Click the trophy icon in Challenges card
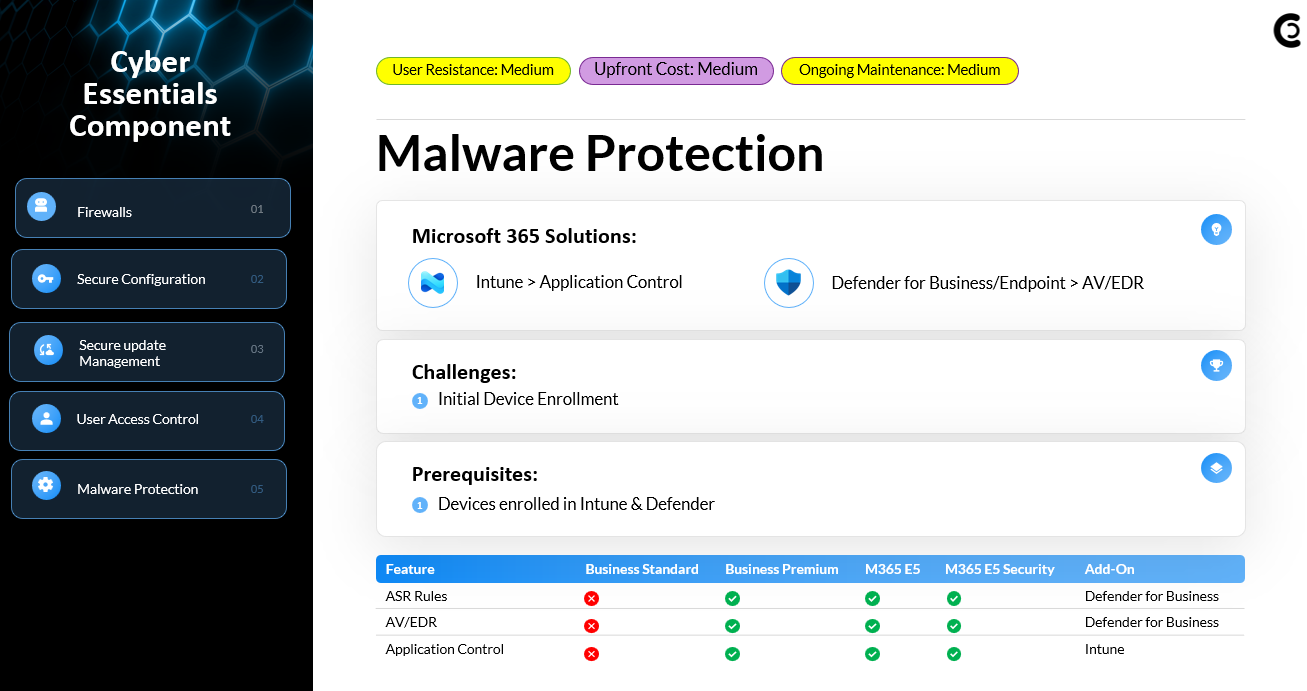The height and width of the screenshot is (691, 1307). [x=1216, y=366]
